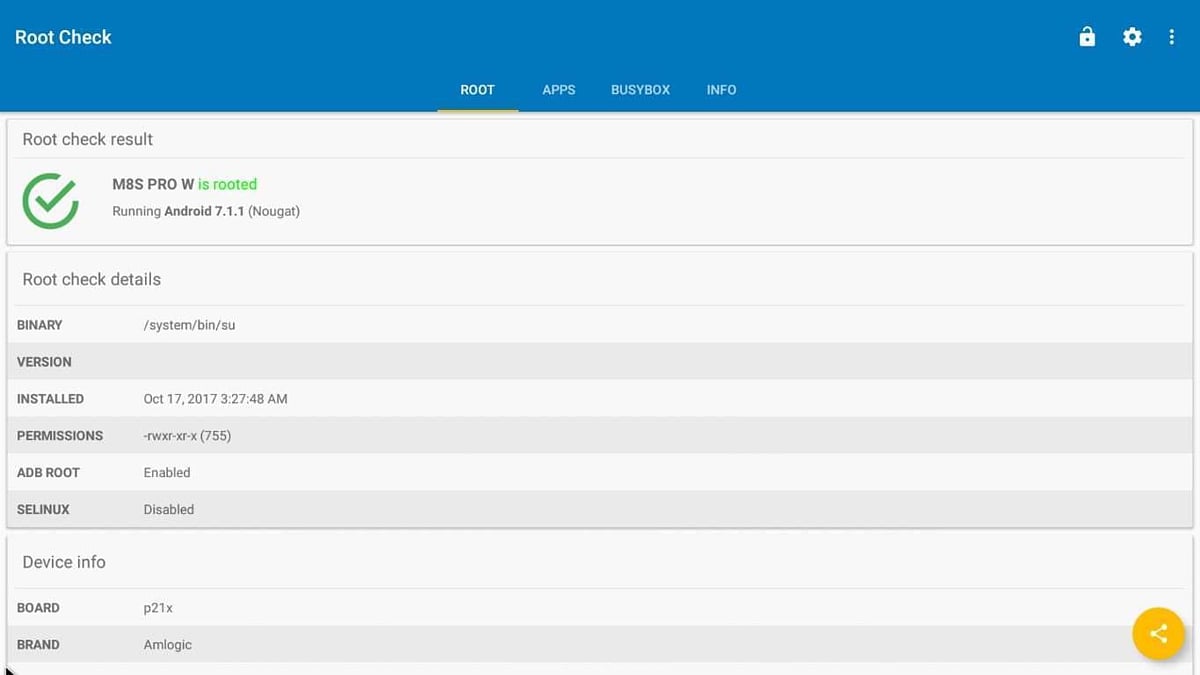Viewport: 1200px width, 675px height.
Task: Select the PERMISSIONS row label
Action: tap(60, 436)
